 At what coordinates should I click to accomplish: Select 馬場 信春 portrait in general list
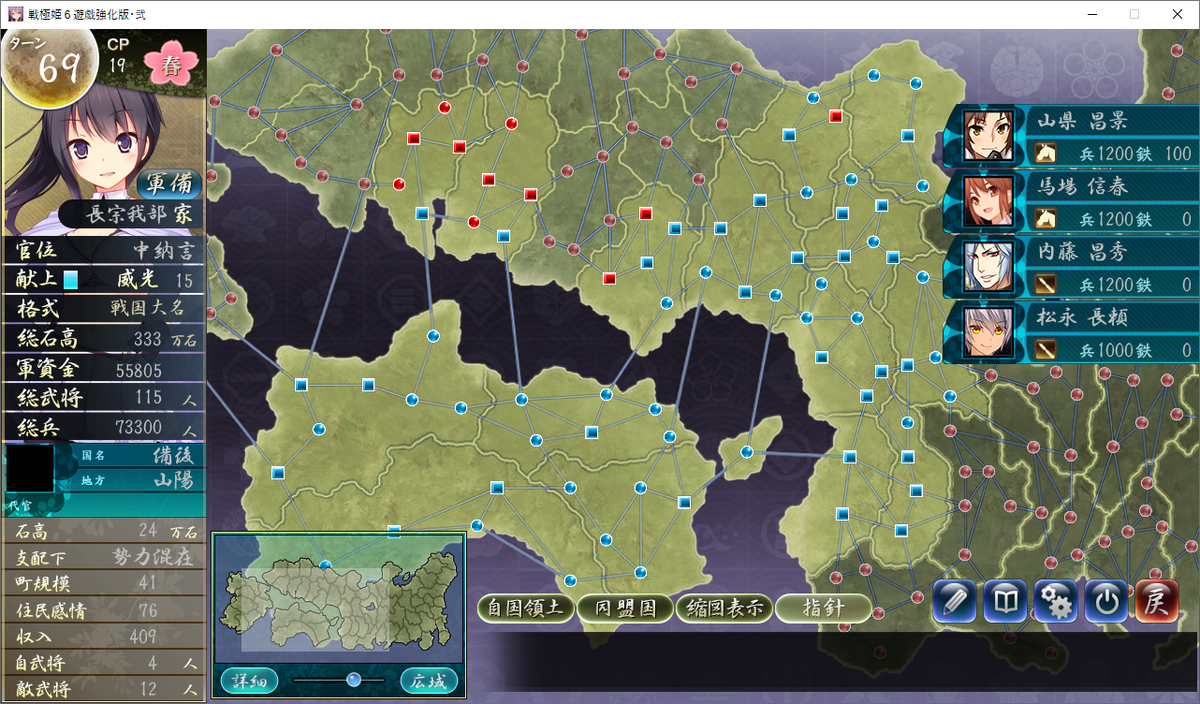988,200
